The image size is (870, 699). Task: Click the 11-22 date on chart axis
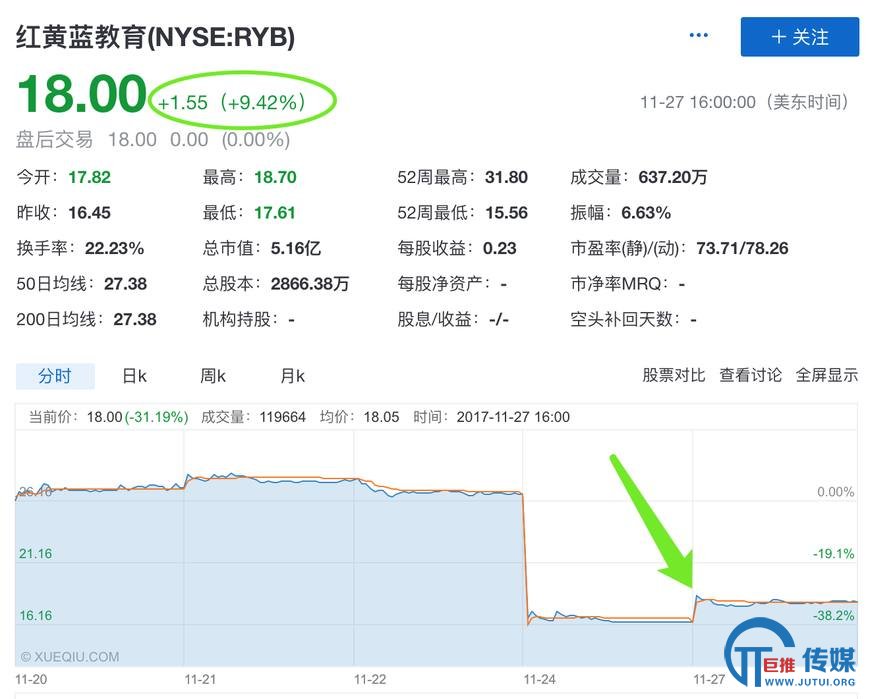(x=370, y=680)
